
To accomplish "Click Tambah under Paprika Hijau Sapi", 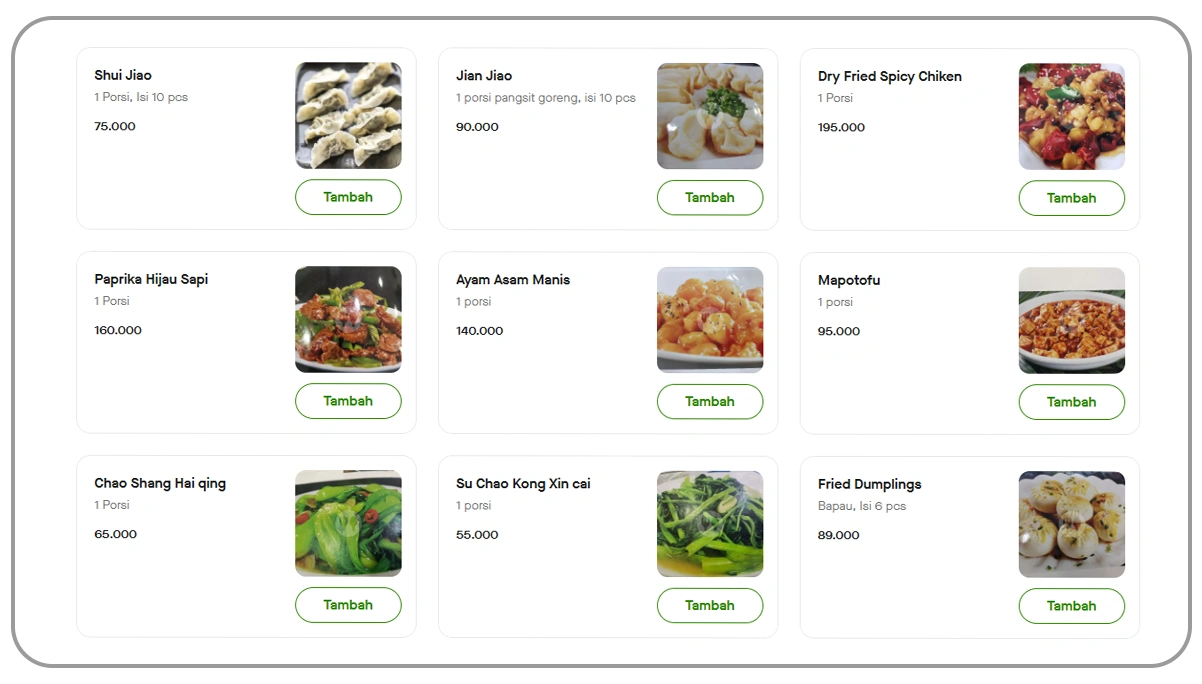I will click(x=348, y=401).
